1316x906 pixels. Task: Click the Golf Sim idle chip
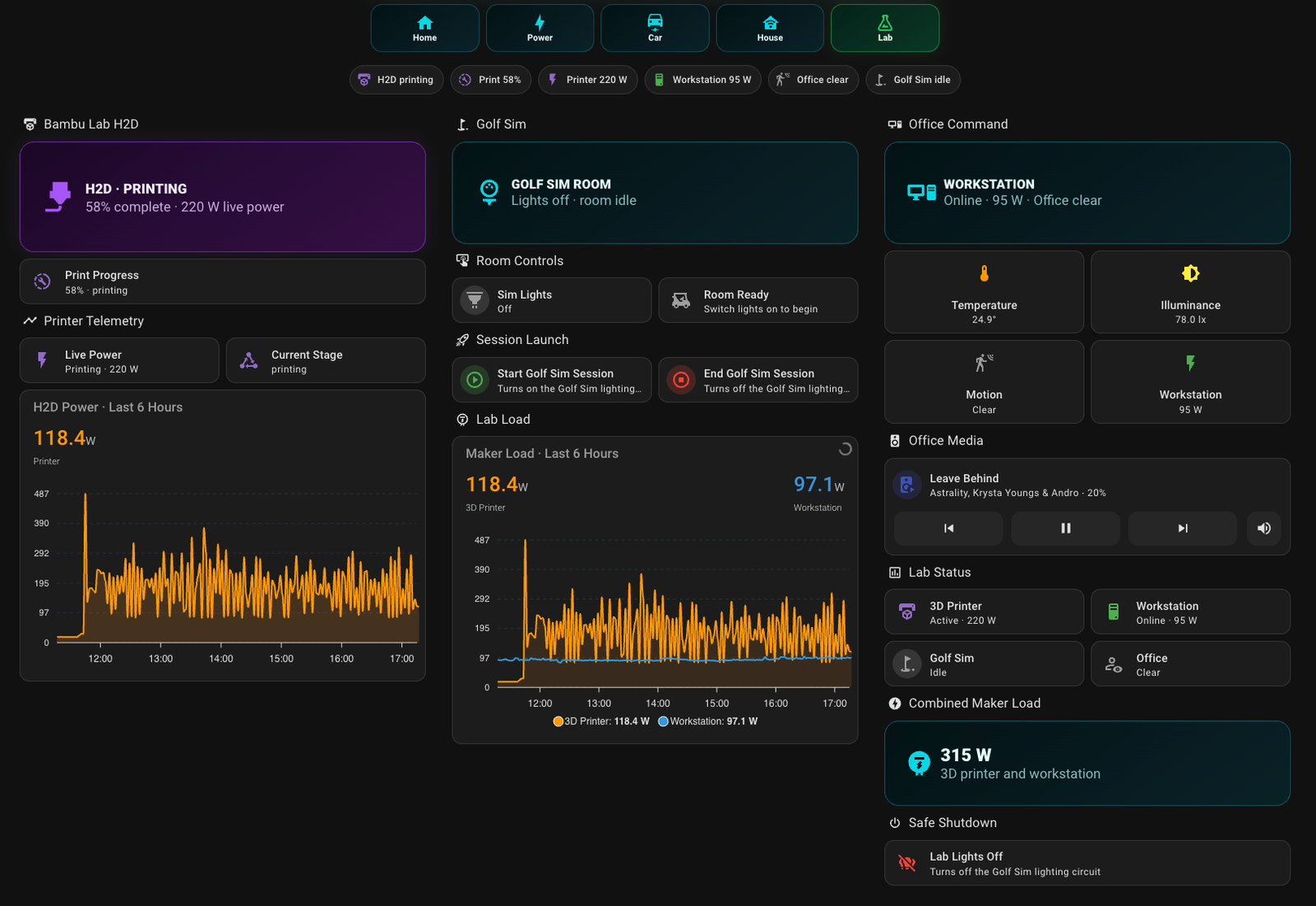(913, 80)
